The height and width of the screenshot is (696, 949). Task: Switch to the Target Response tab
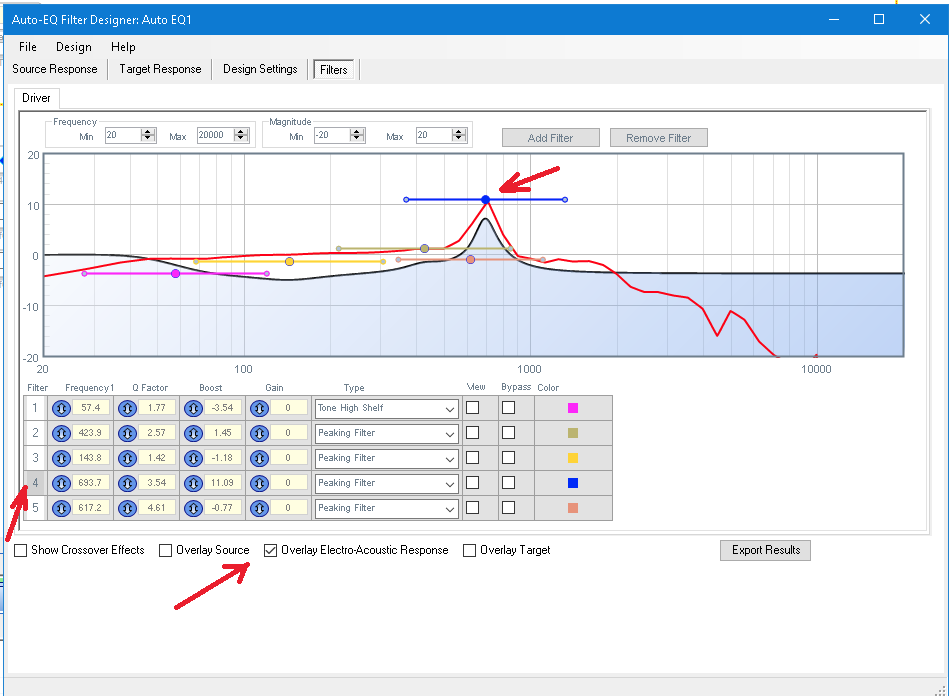tap(160, 69)
